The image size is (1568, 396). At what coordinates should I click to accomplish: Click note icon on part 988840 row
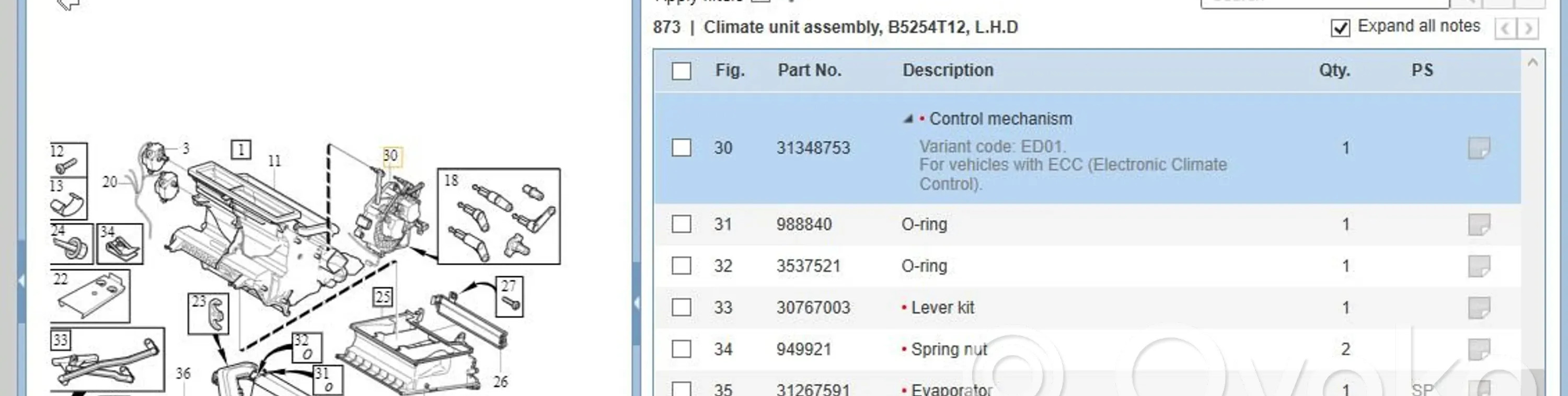pyautogui.click(x=1479, y=224)
